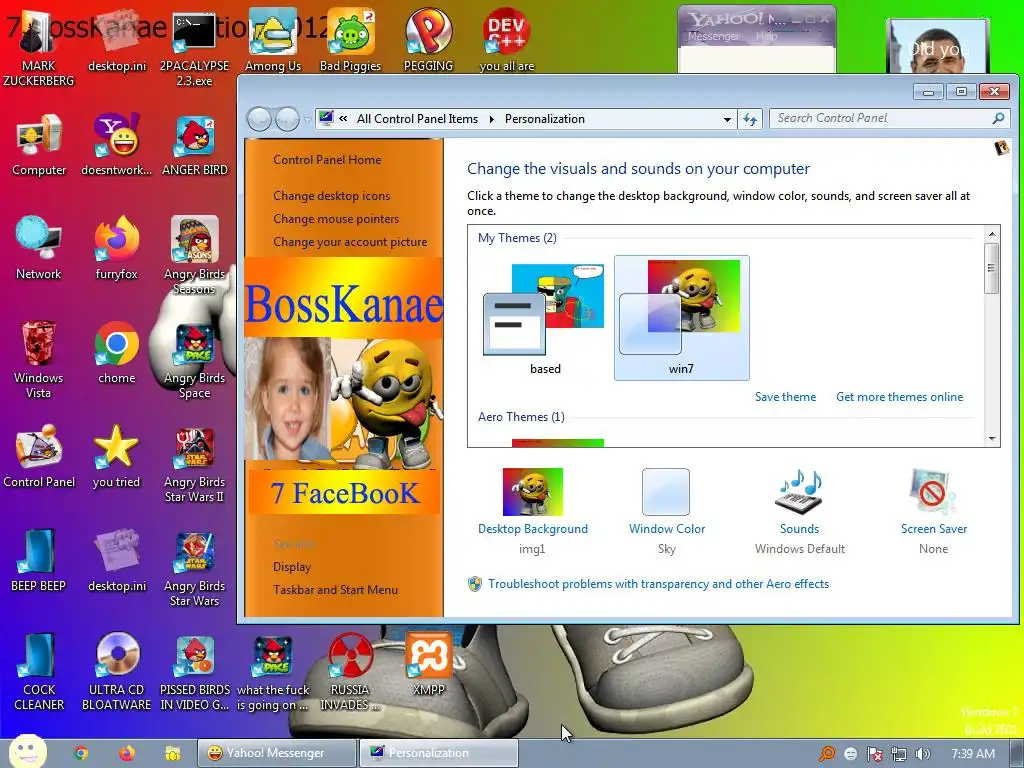Click the Action Center flag tray icon

coord(875,754)
